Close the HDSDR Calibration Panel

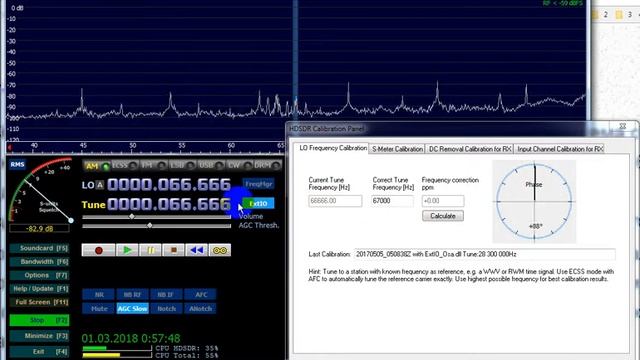click(x=622, y=127)
